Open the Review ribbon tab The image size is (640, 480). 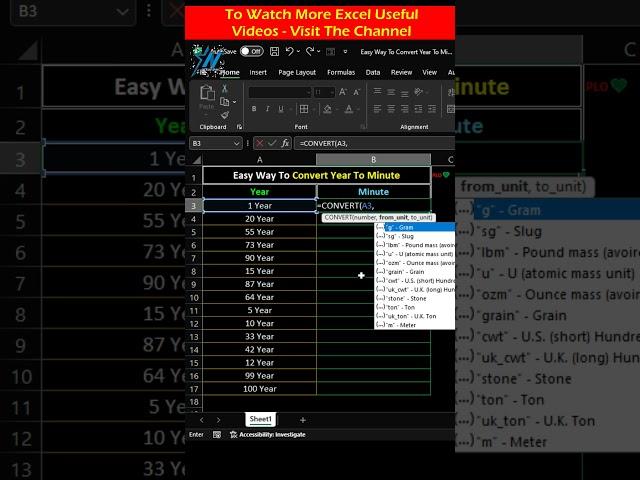tap(401, 72)
